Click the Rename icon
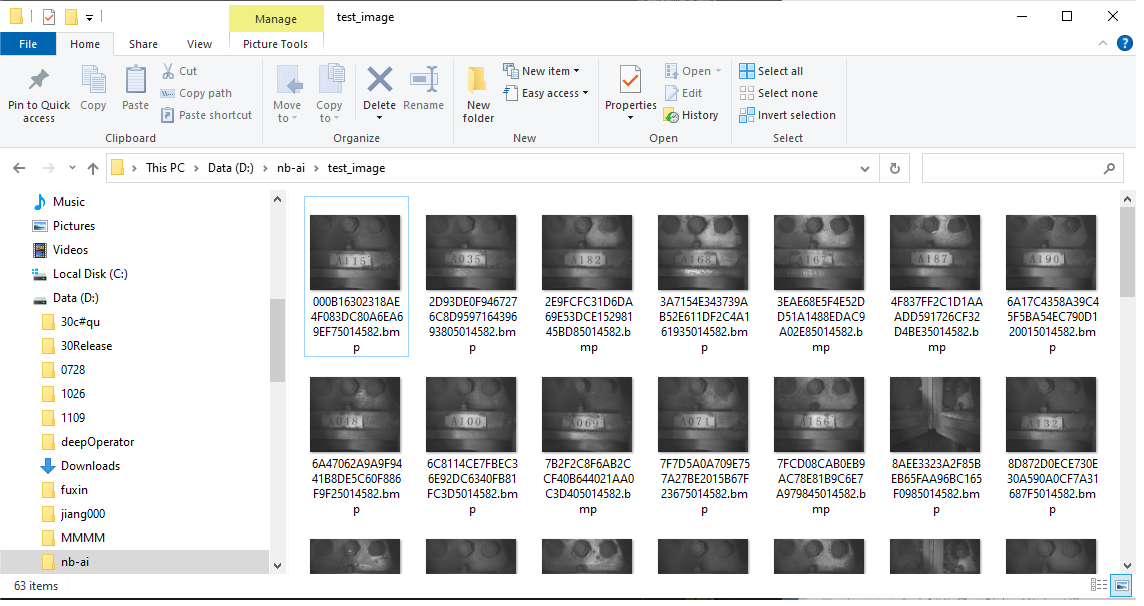Viewport: 1144px width, 606px height. [423, 80]
